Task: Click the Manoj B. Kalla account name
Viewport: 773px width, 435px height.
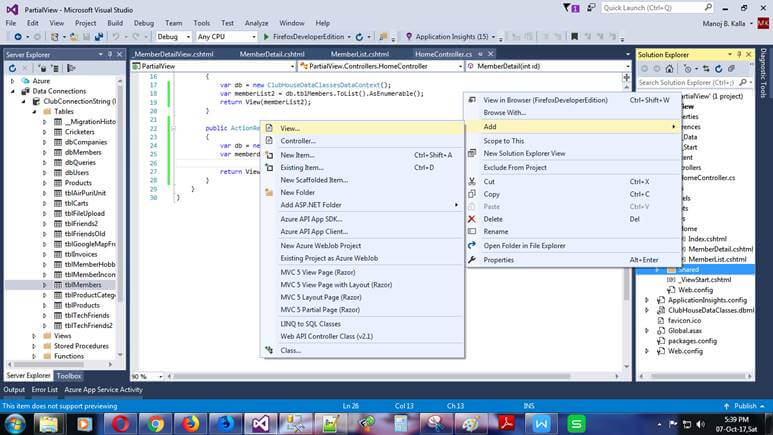Action: point(724,23)
